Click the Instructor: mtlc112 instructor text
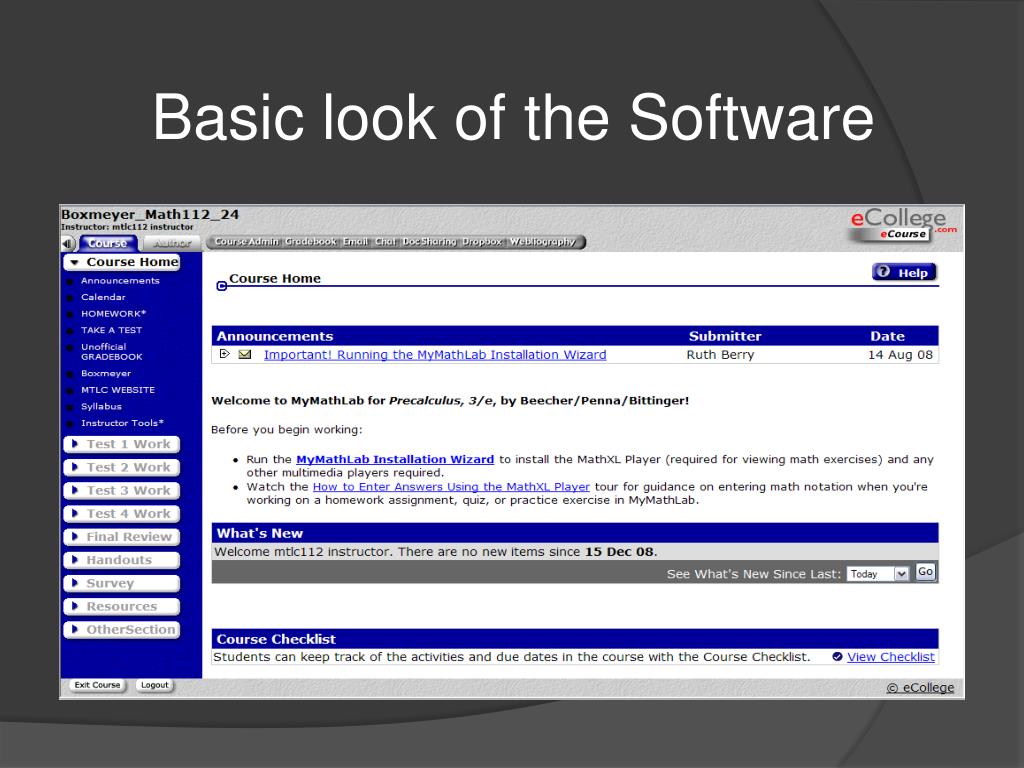Viewport: 1024px width, 768px height. pos(127,227)
